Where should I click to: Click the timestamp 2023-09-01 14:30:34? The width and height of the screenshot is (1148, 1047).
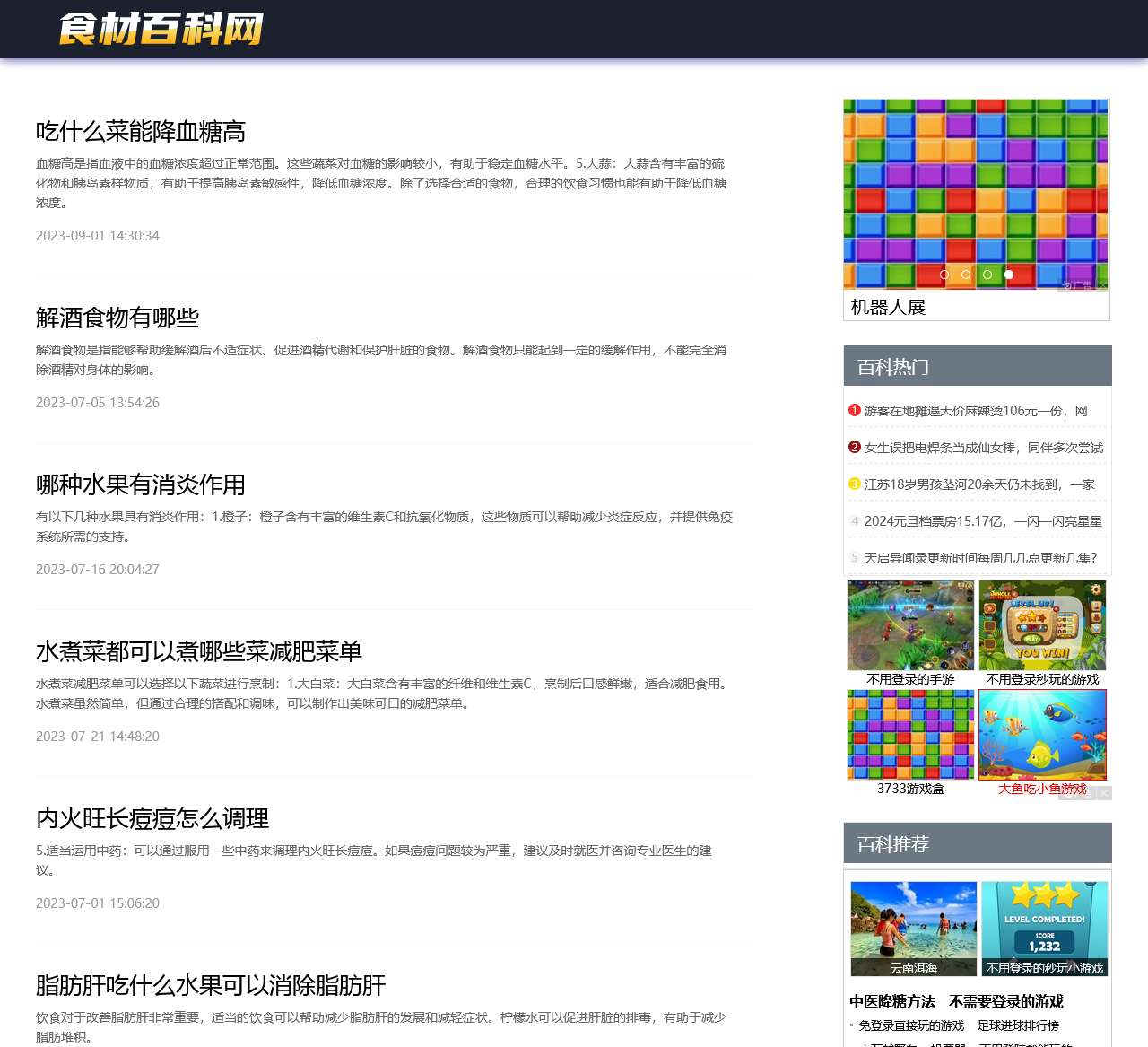coord(98,236)
